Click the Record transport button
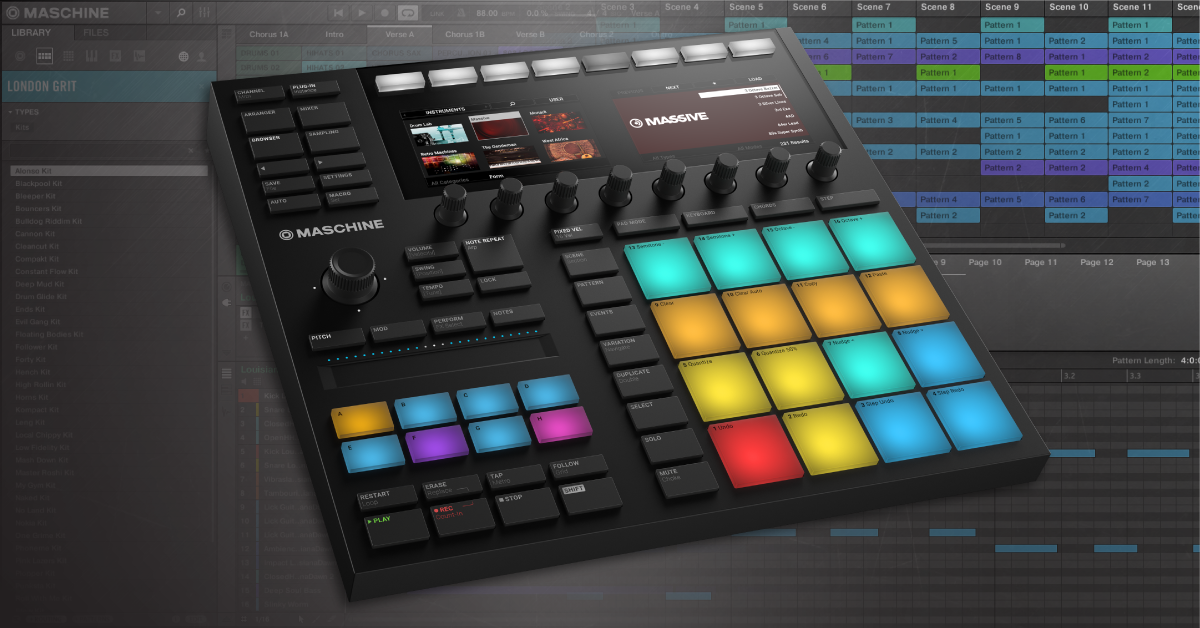Screen dimensions: 1200x628 (x=385, y=13)
